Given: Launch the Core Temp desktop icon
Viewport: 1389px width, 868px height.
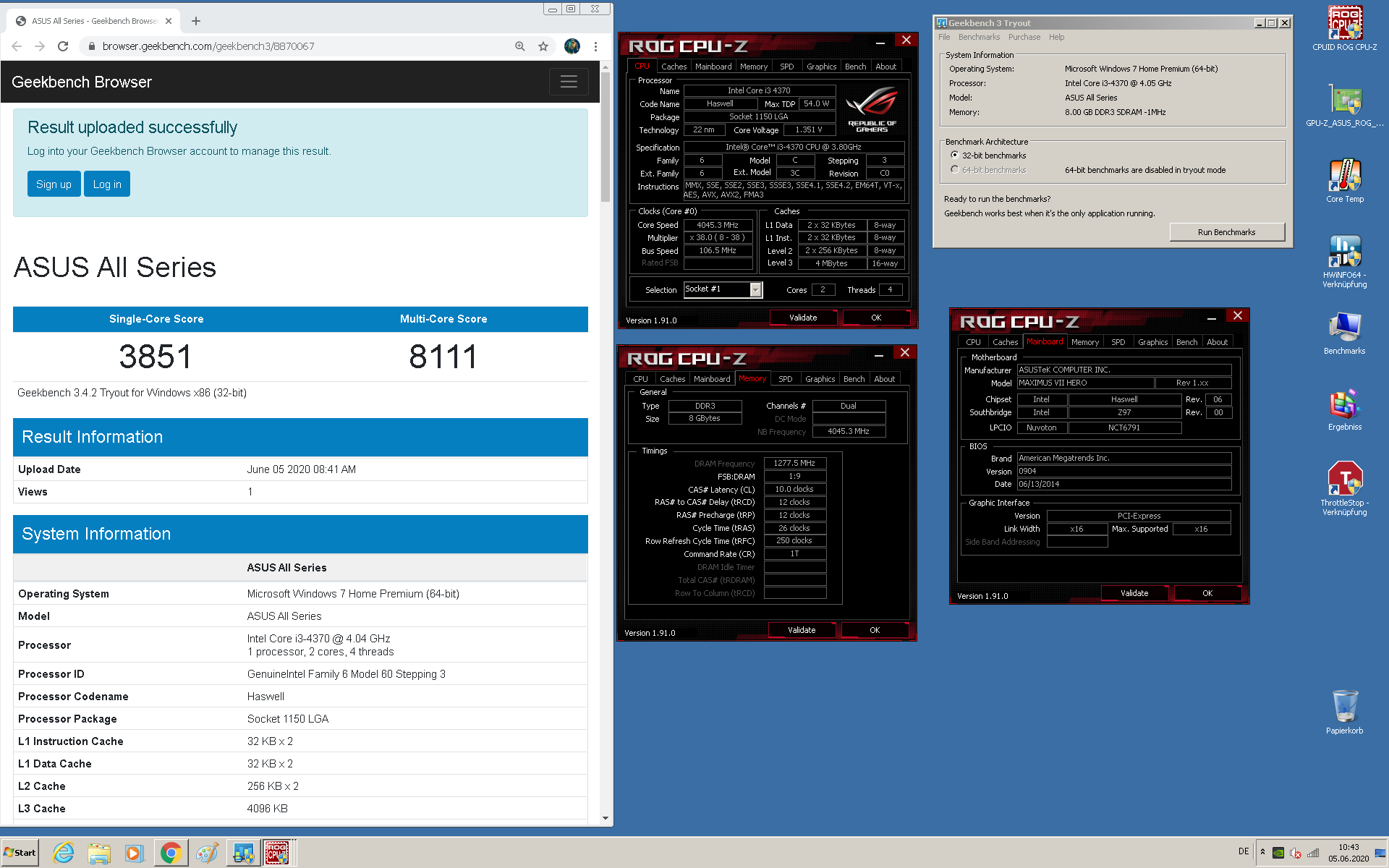Looking at the screenshot, I should [1345, 181].
